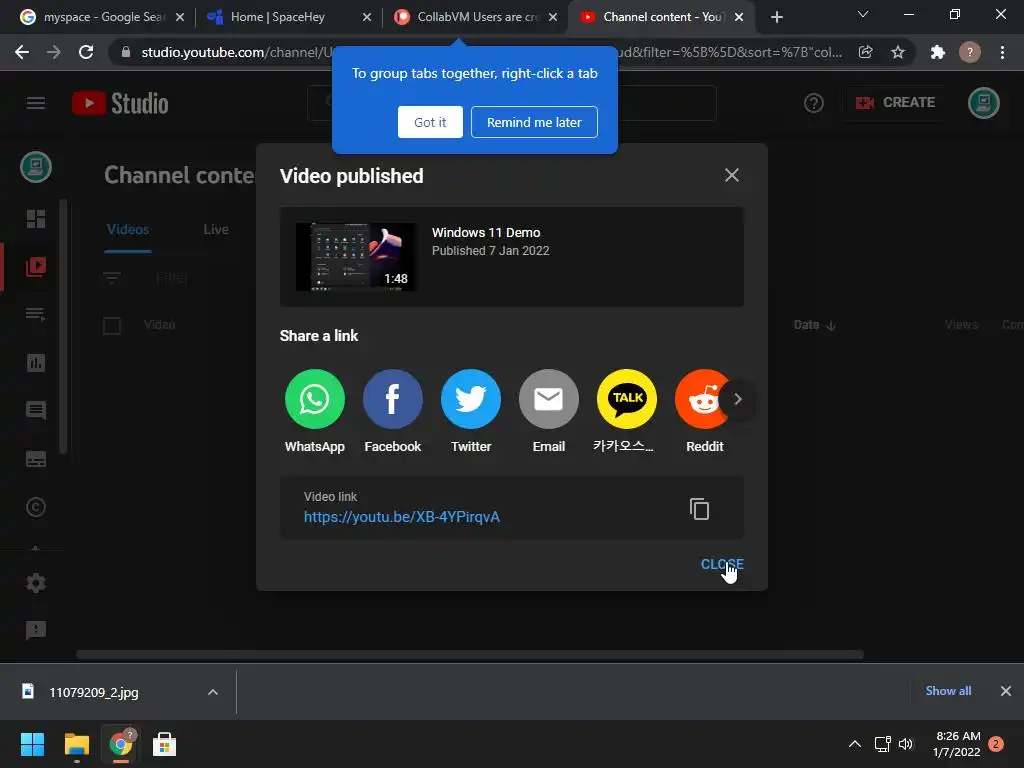Go back in browser
This screenshot has height=768, width=1024.
click(x=22, y=52)
